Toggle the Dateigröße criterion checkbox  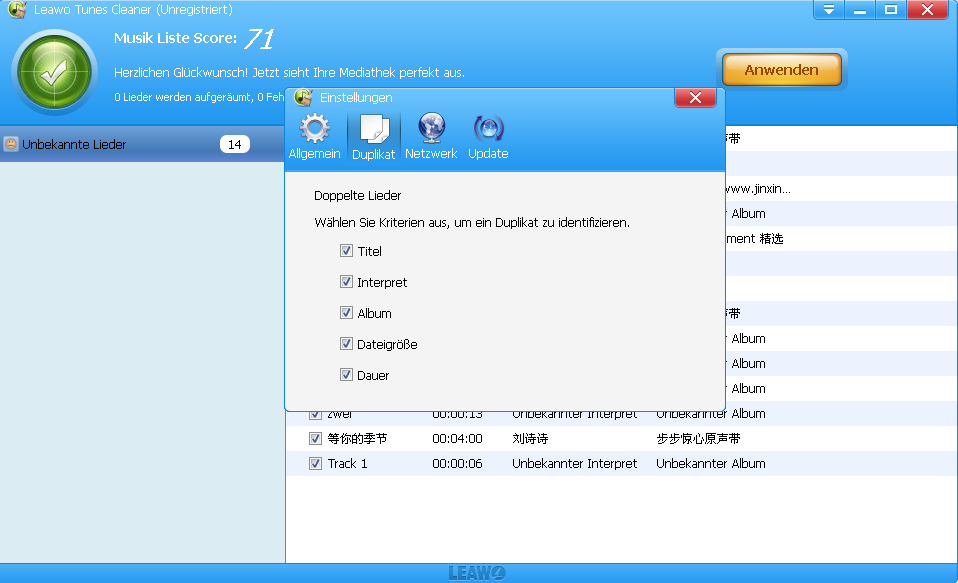coord(346,344)
